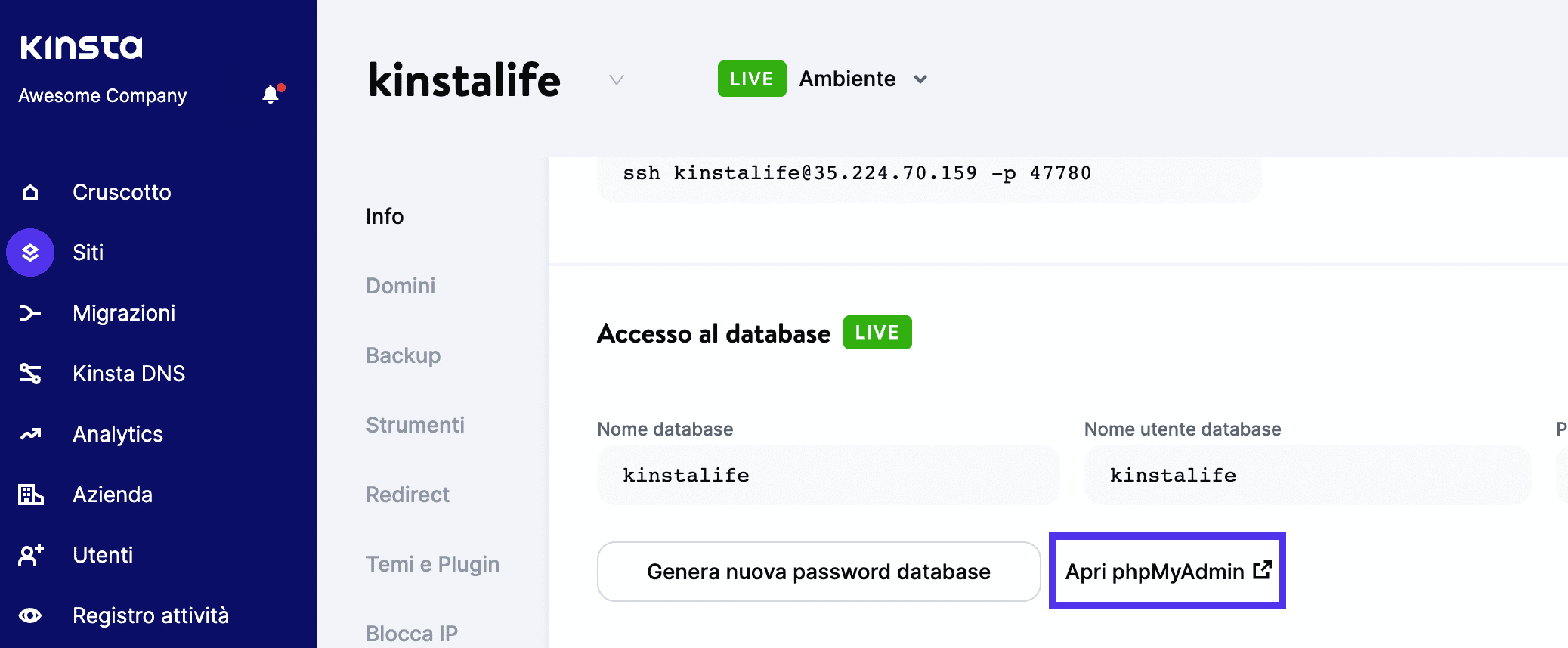
Task: Click the Cruscotto home icon
Action: click(x=30, y=192)
